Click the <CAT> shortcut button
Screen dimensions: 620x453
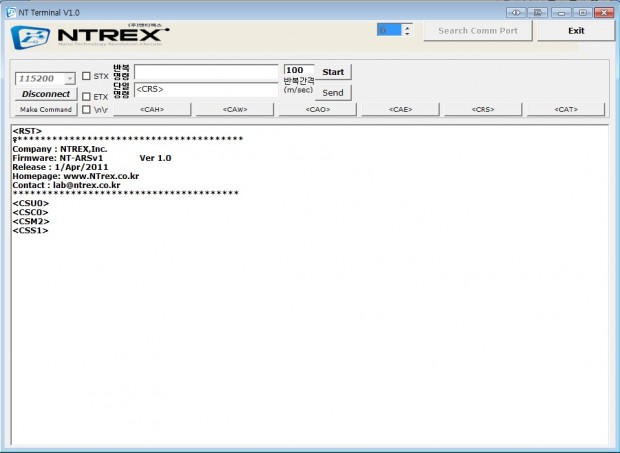[x=566, y=109]
